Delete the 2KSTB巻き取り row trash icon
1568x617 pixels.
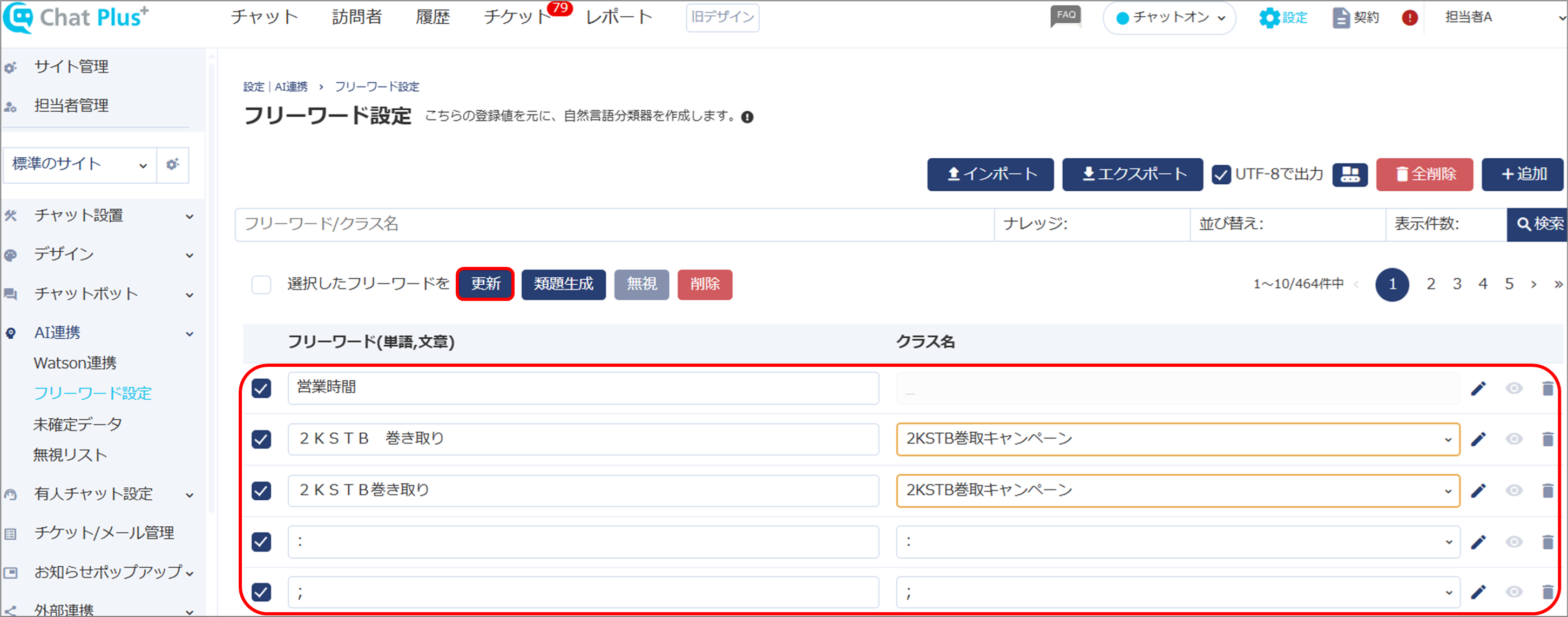tap(1547, 491)
